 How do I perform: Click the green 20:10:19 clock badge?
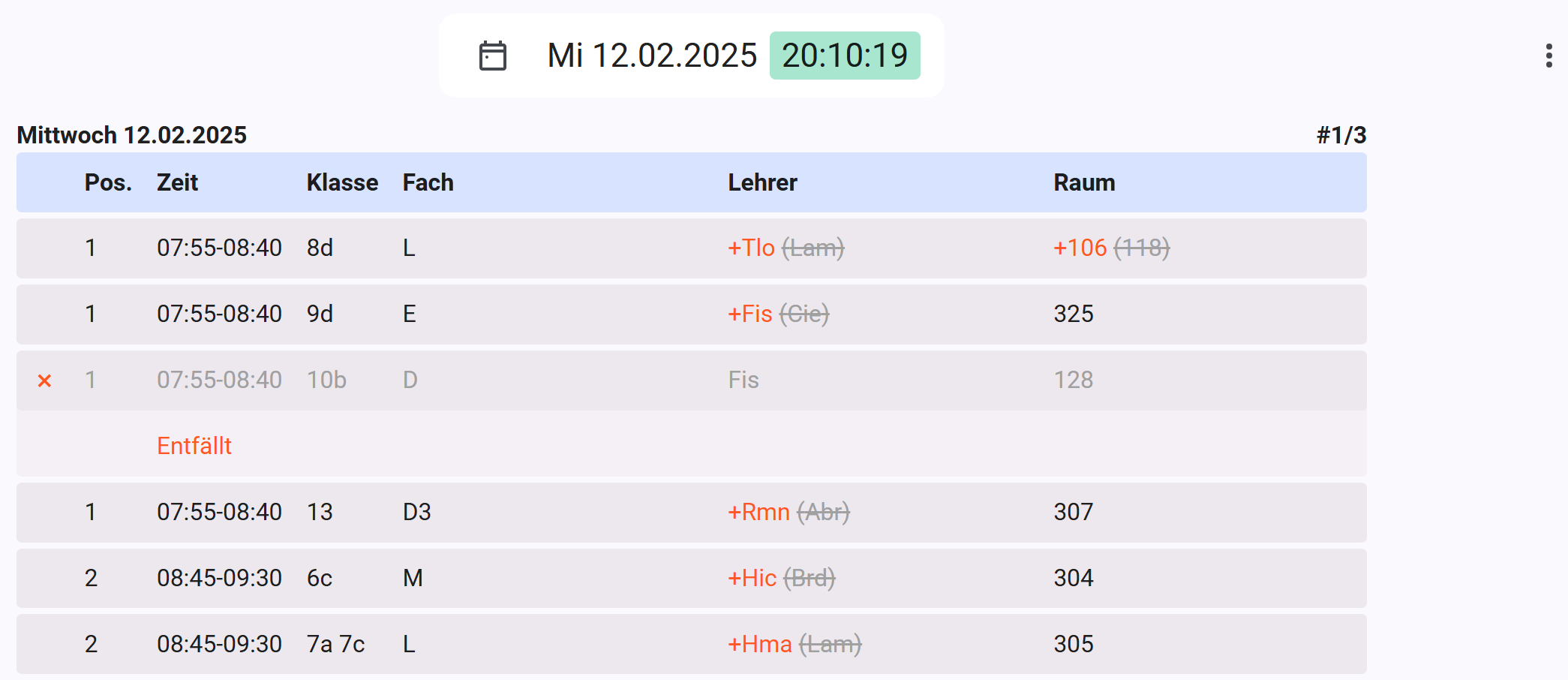click(845, 56)
